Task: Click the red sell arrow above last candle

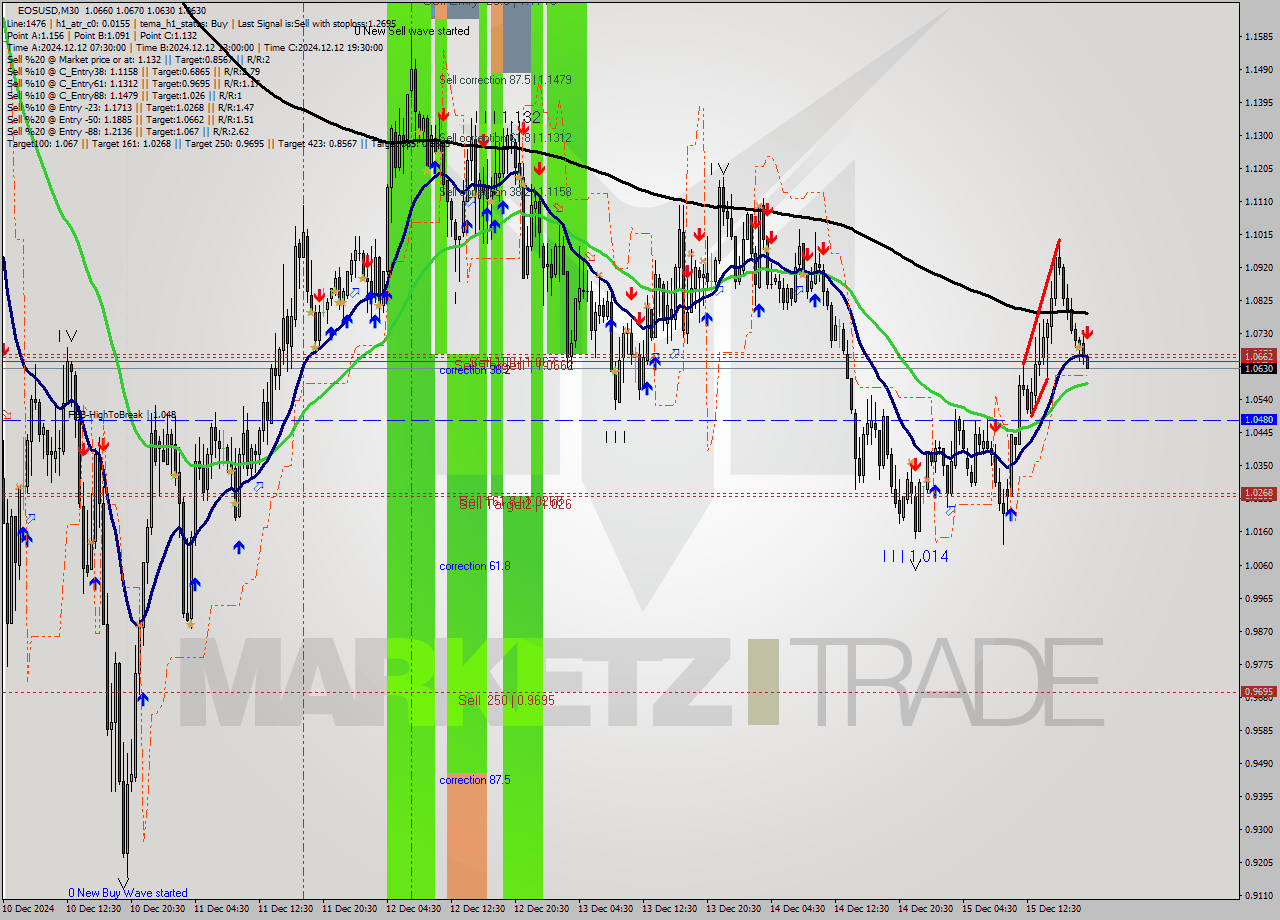Action: tap(1087, 332)
